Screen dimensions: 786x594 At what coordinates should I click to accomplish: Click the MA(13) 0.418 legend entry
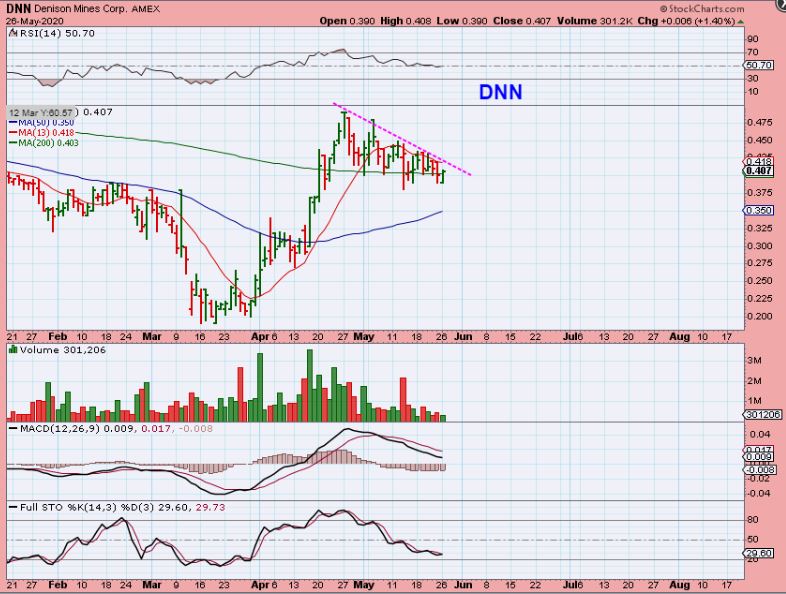click(42, 133)
